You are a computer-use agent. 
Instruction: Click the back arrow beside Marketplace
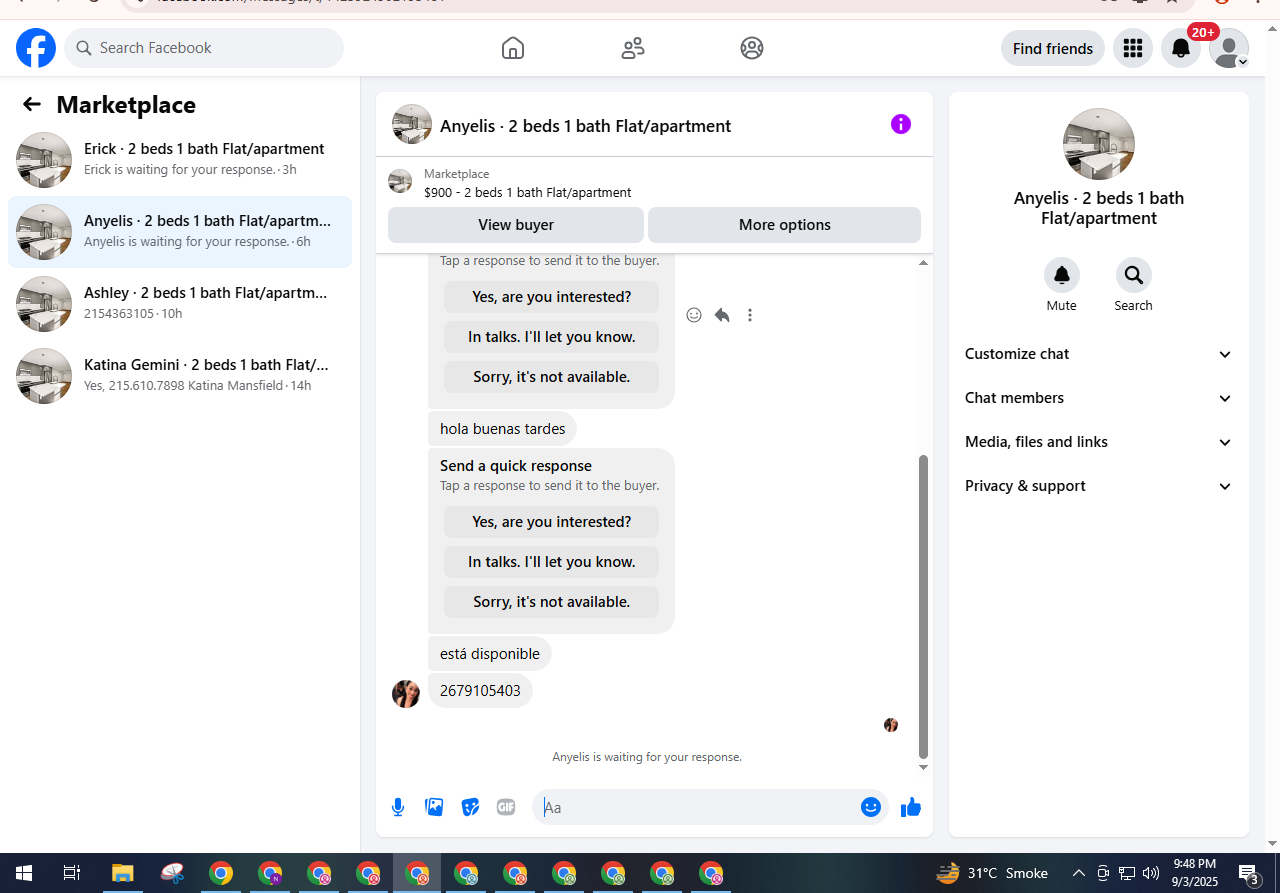pyautogui.click(x=32, y=104)
